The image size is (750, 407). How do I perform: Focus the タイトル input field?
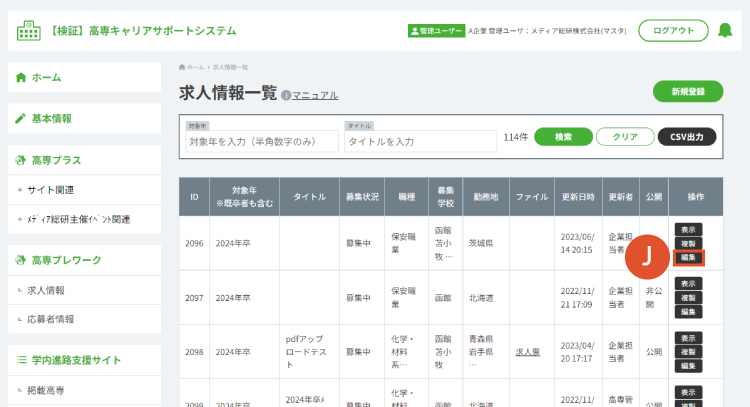(420, 142)
